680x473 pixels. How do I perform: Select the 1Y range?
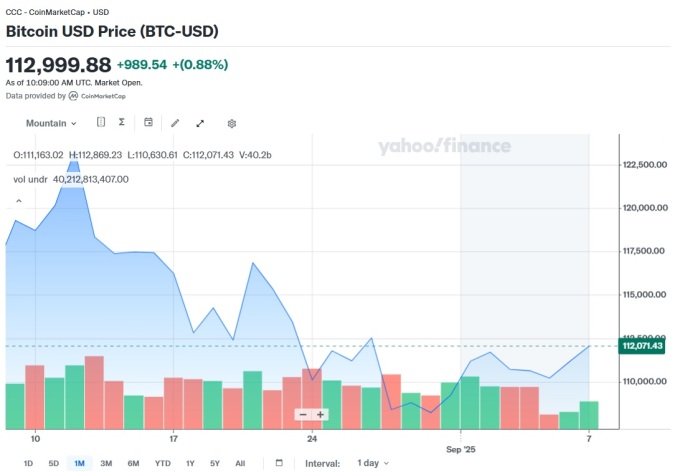click(190, 463)
